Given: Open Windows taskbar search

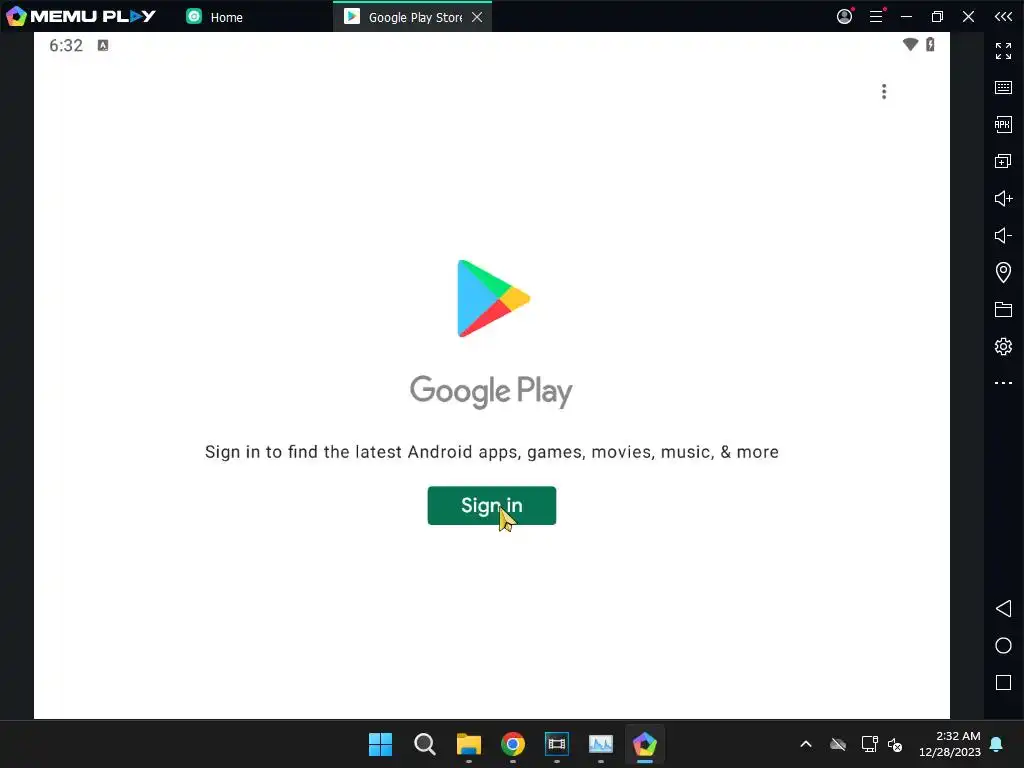Looking at the screenshot, I should tap(424, 744).
